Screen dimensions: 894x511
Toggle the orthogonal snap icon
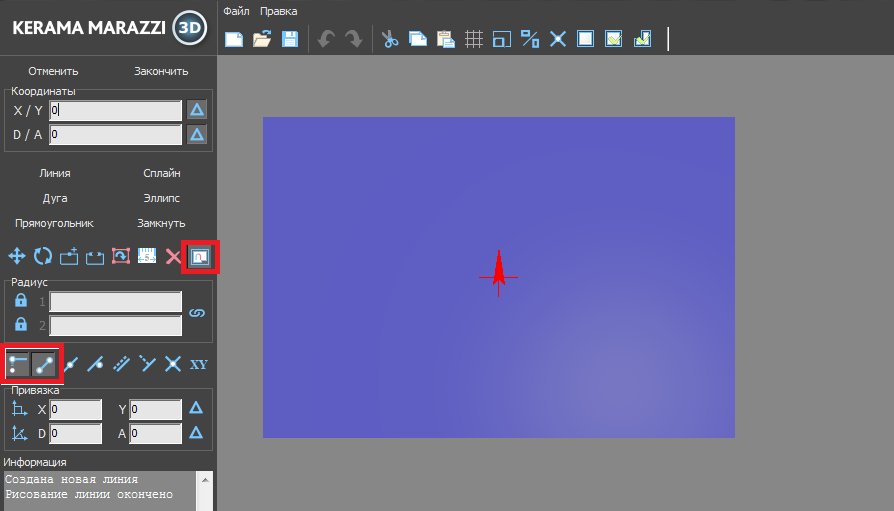(x=18, y=364)
